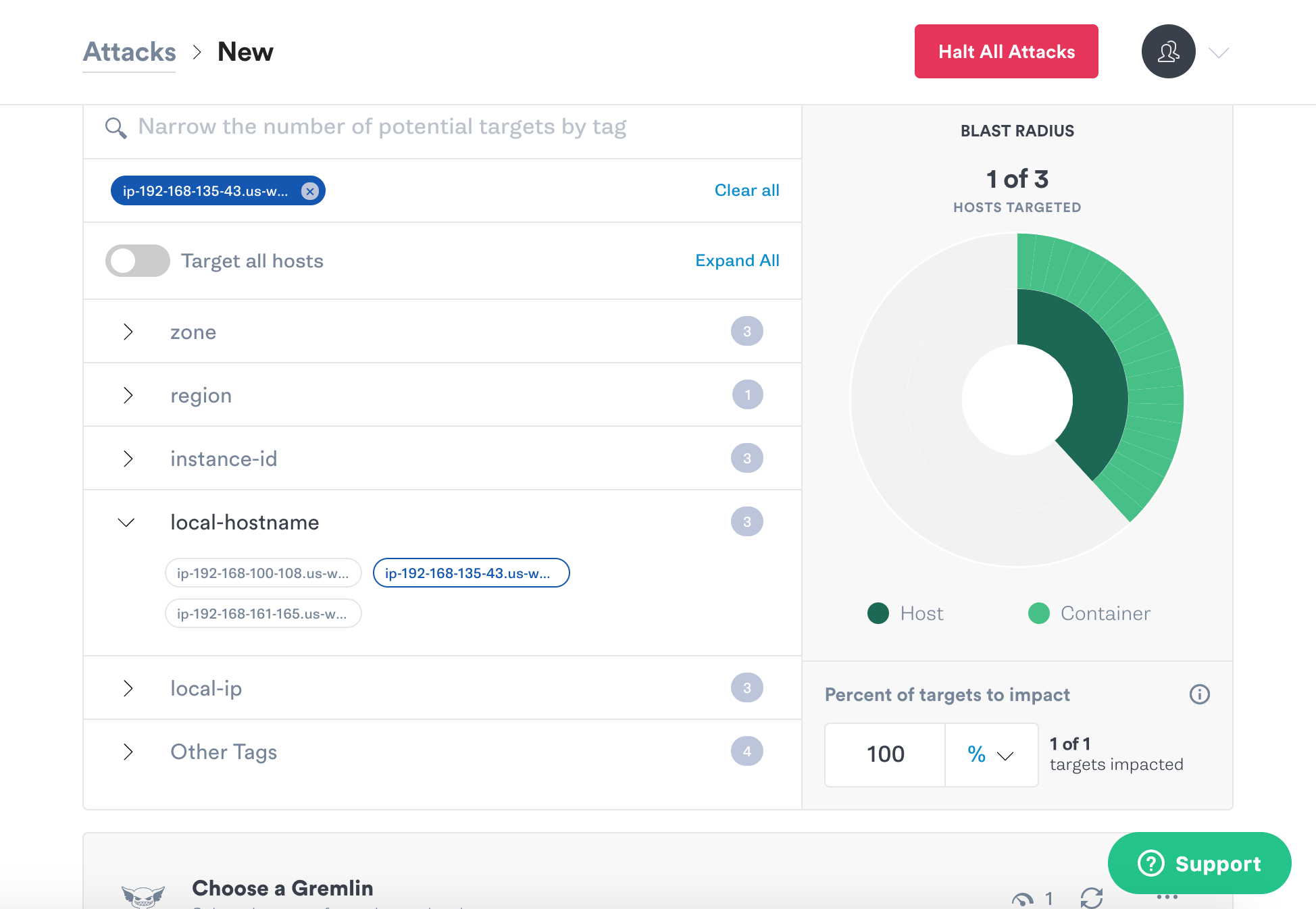Click the Support help icon button
This screenshot has height=909, width=1316.
[1199, 863]
